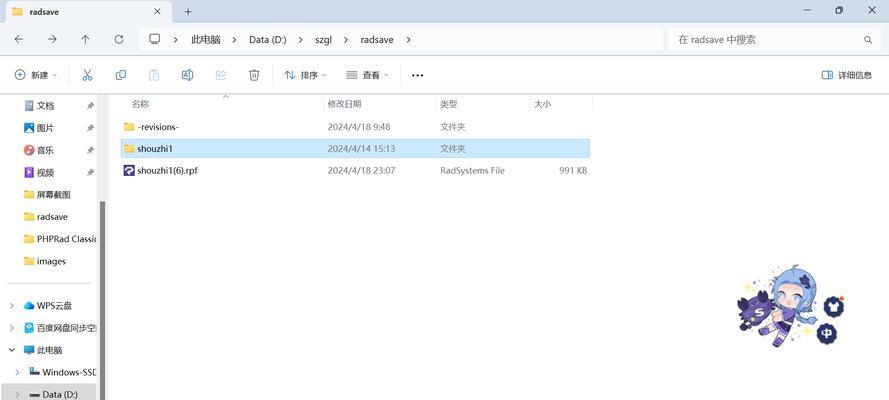Open 屏幕截图 folder in the sidebar
This screenshot has height=400, width=889.
pyautogui.click(x=54, y=194)
